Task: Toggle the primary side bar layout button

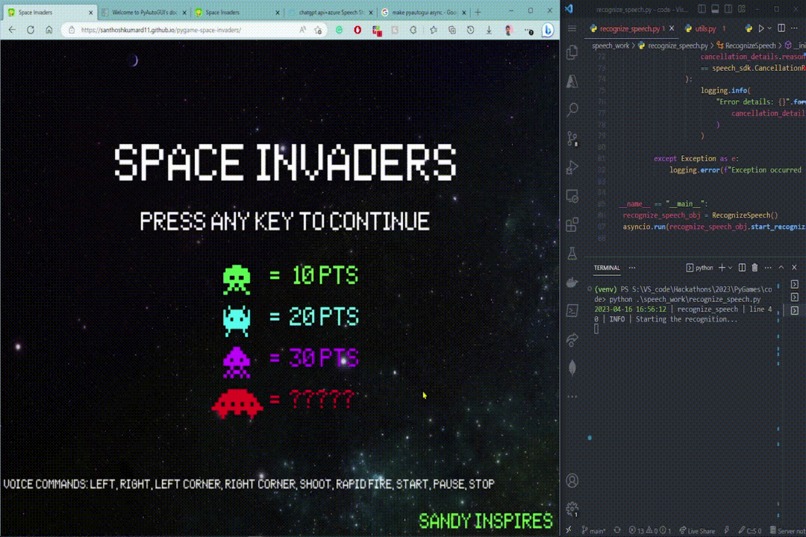Action: tap(702, 9)
